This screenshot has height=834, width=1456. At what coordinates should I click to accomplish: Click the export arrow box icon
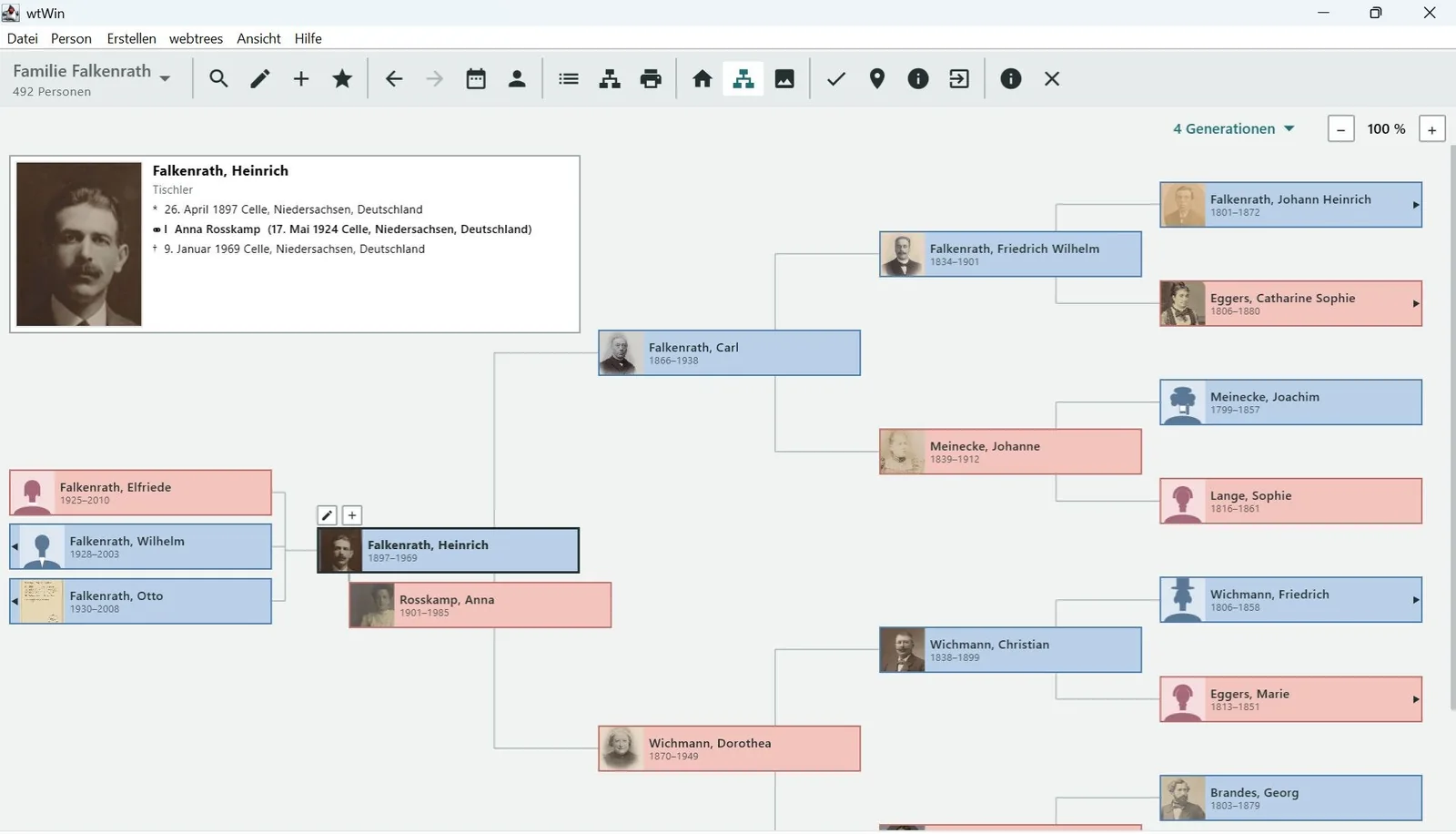pos(959,79)
